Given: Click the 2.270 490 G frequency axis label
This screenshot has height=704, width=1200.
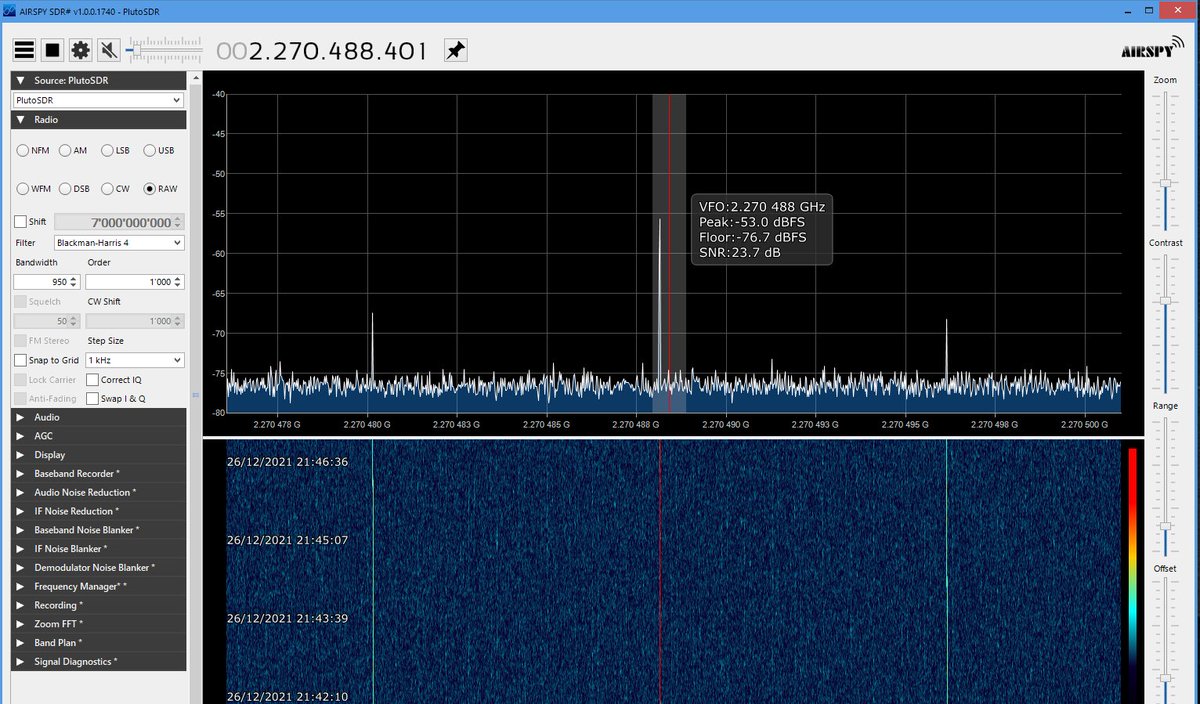Looking at the screenshot, I should click(x=725, y=424).
